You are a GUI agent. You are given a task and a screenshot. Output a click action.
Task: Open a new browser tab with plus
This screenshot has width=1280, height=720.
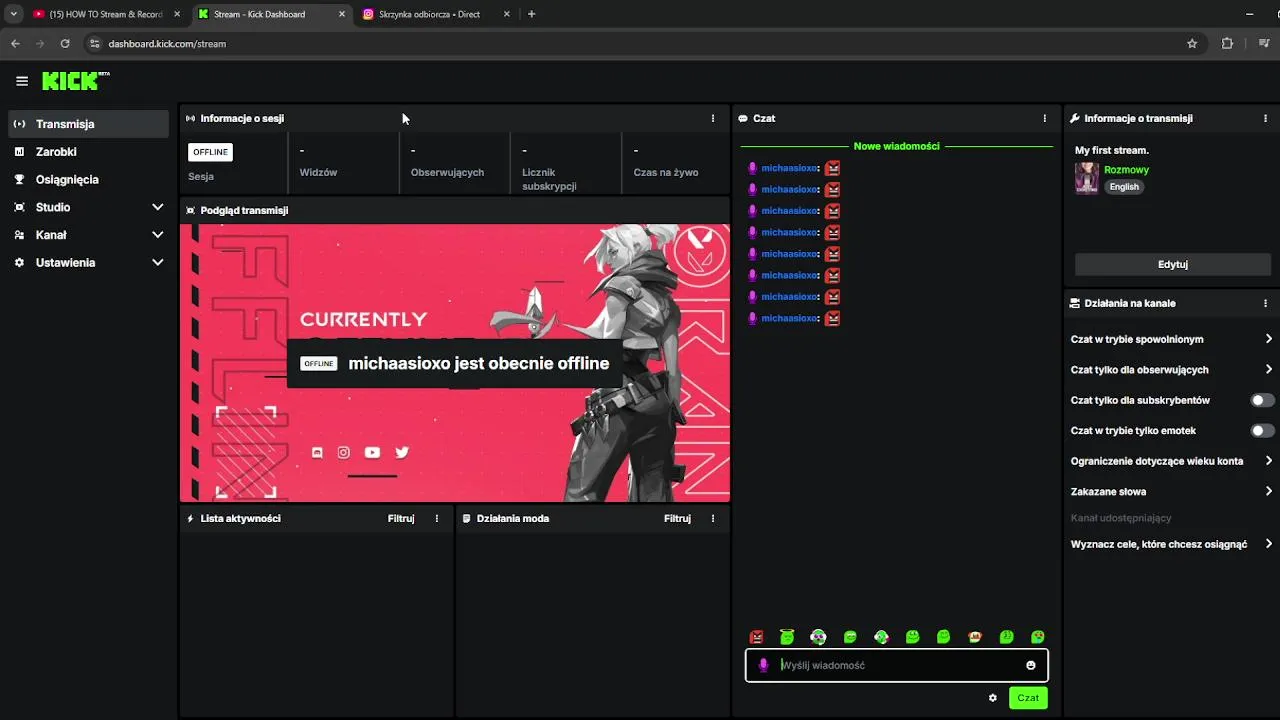tap(531, 14)
